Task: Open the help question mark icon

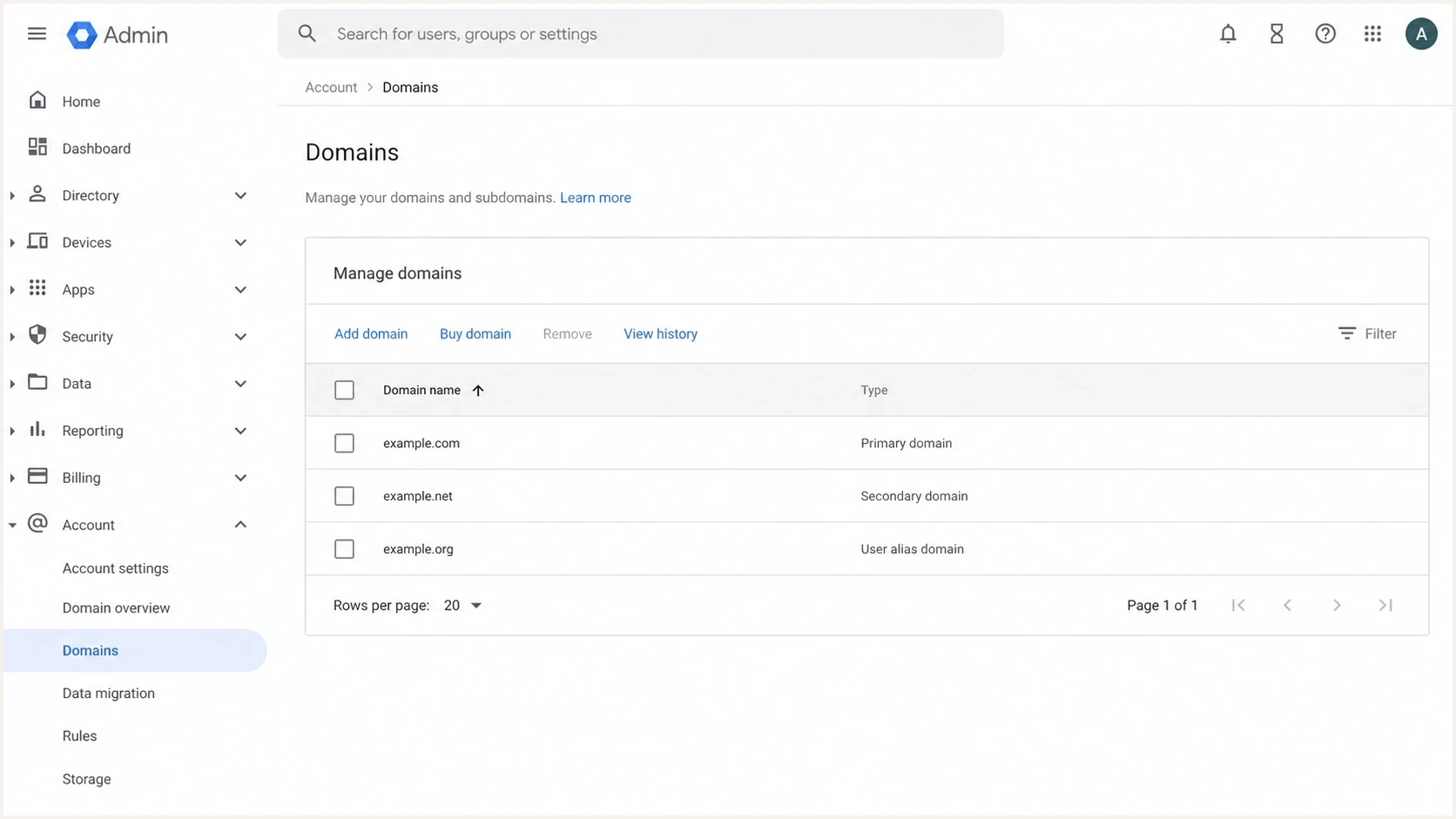Action: (1325, 34)
